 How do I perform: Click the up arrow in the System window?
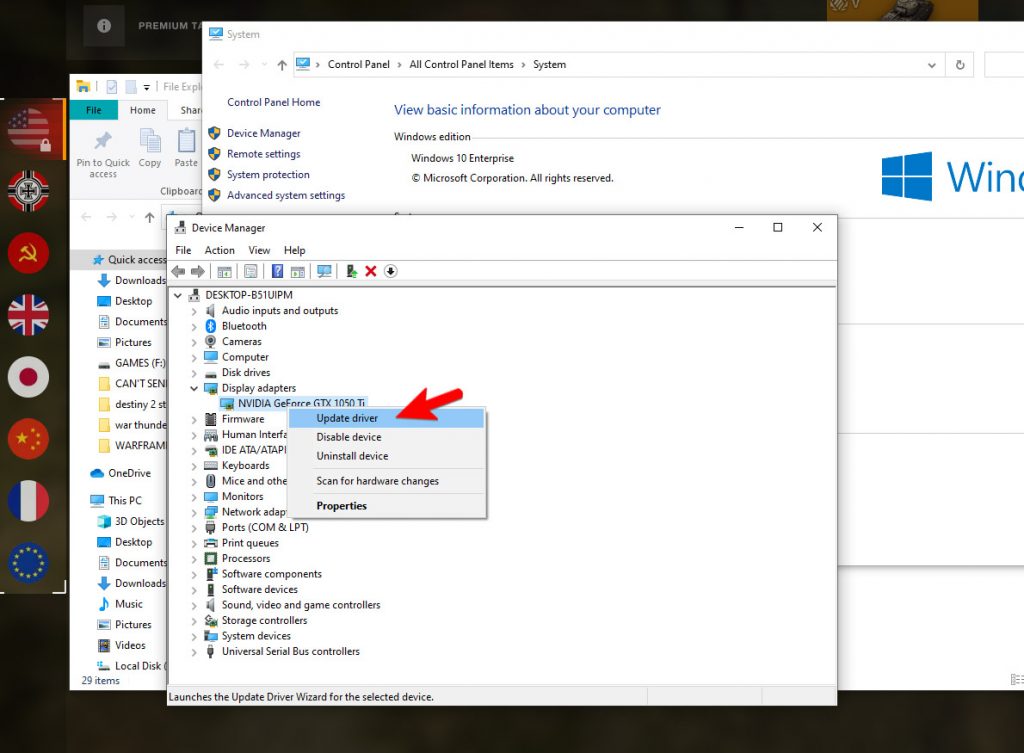pos(281,65)
